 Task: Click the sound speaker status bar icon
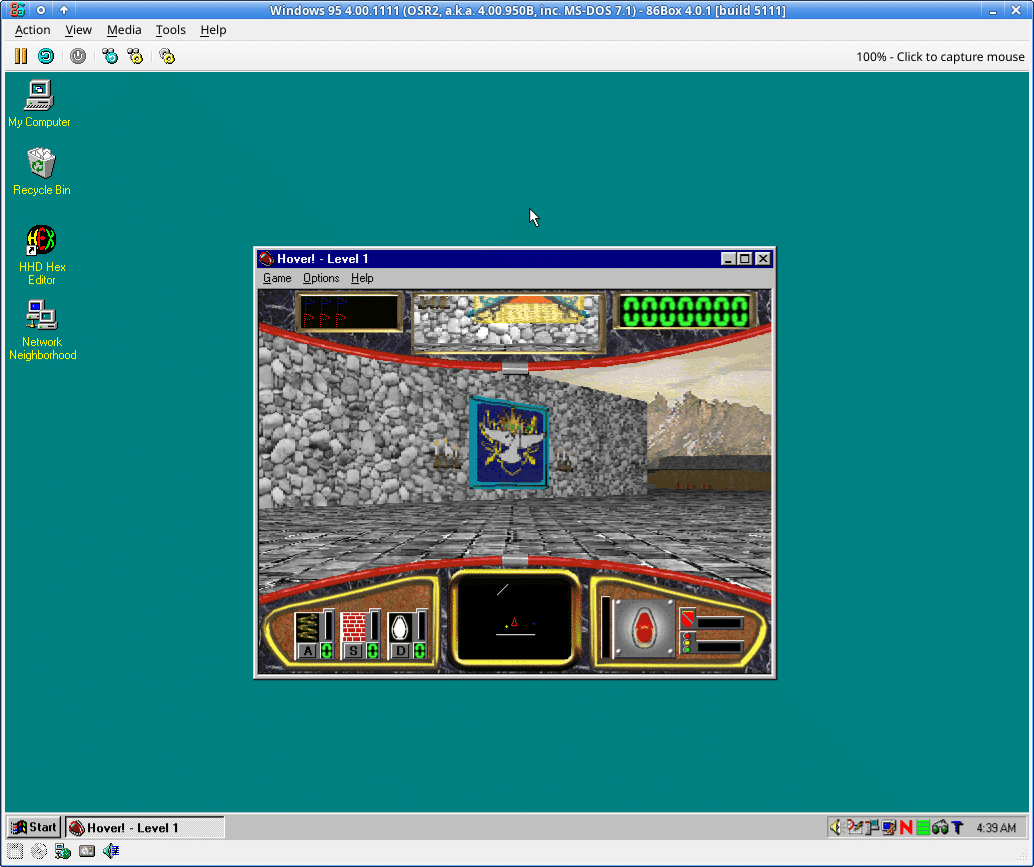111,851
